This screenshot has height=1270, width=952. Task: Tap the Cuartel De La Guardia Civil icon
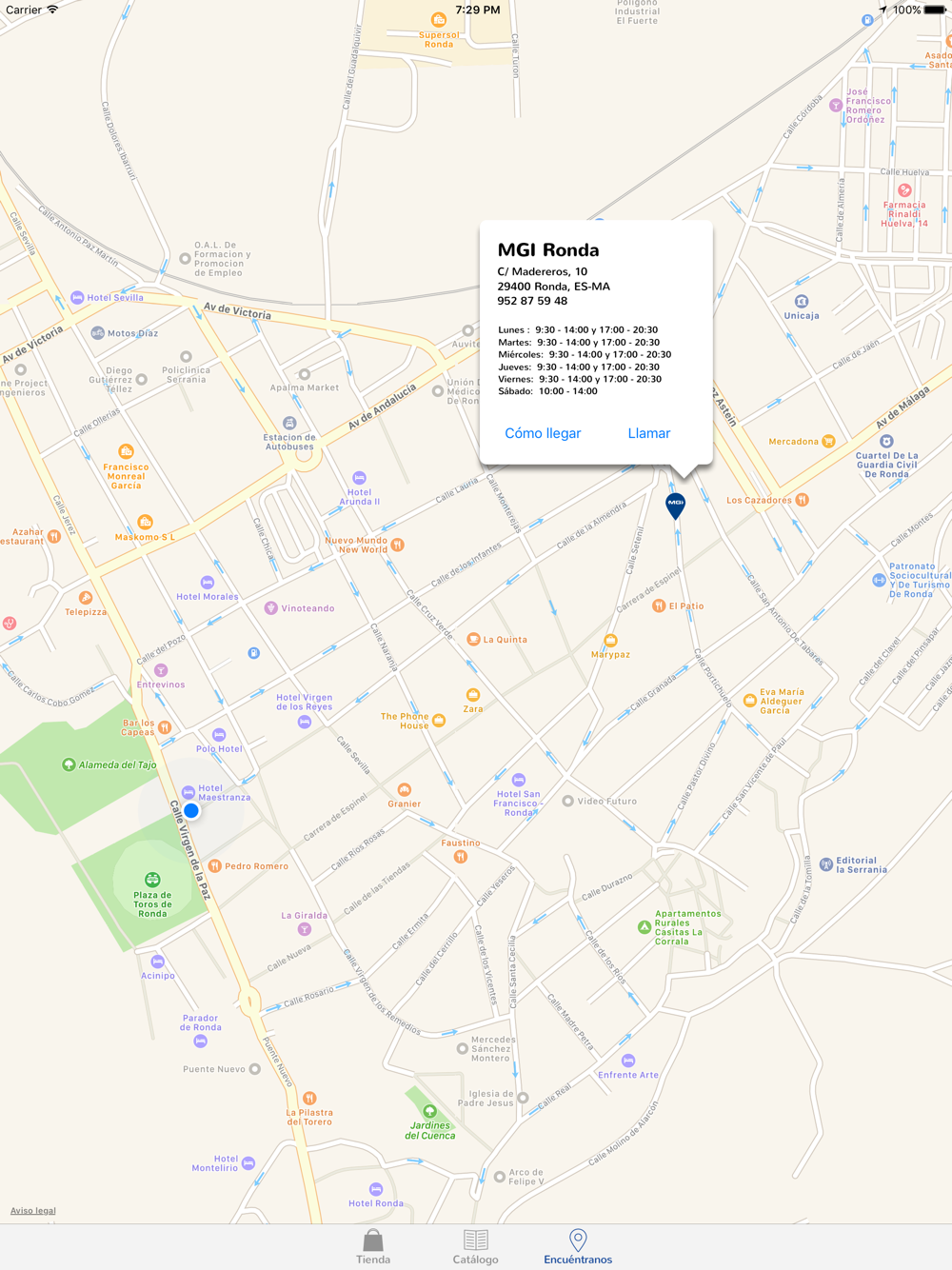[886, 441]
